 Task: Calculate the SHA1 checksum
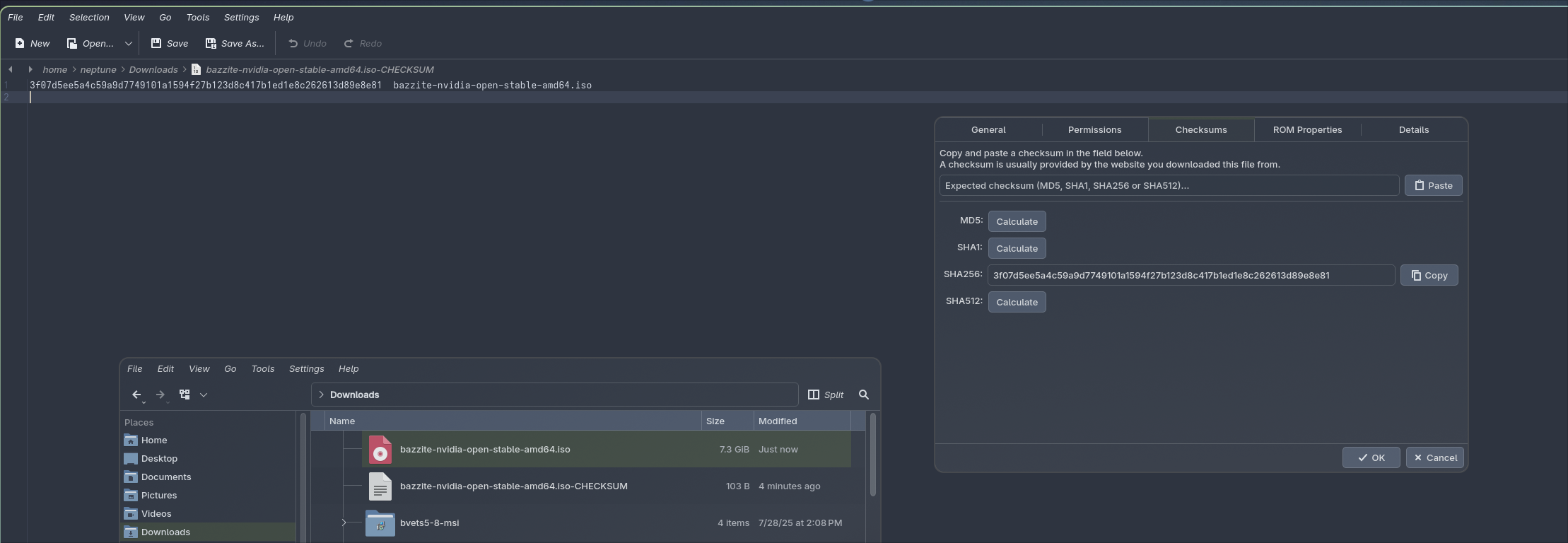pyautogui.click(x=1017, y=248)
